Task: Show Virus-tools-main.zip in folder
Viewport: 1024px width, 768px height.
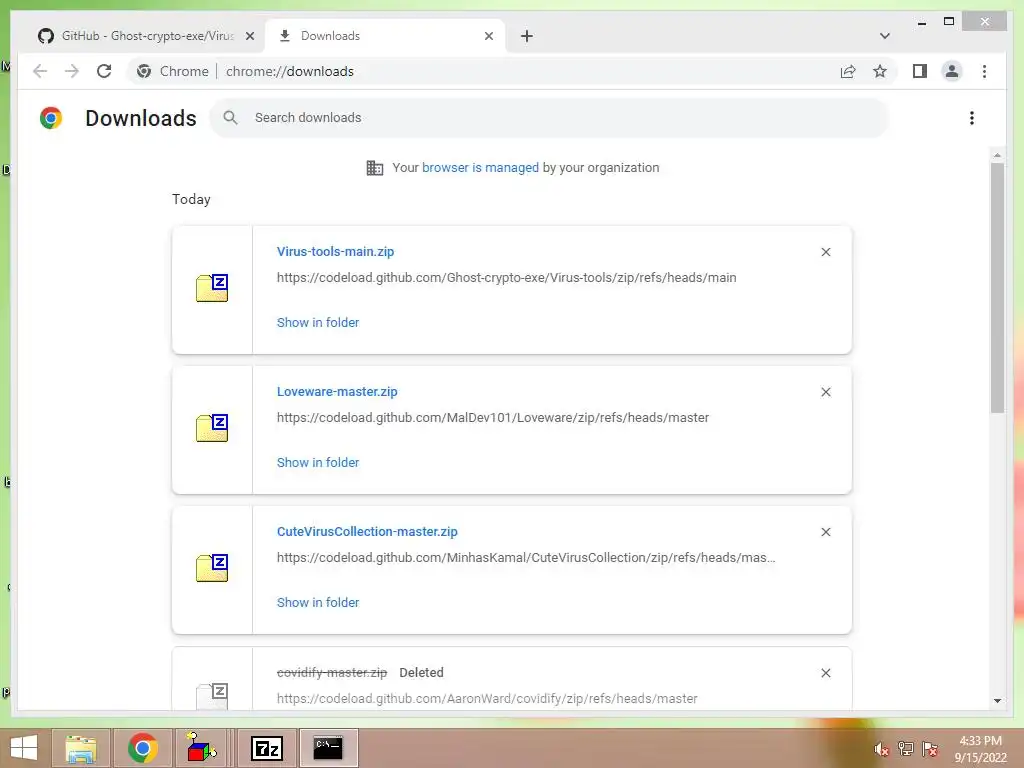Action: pyautogui.click(x=318, y=323)
